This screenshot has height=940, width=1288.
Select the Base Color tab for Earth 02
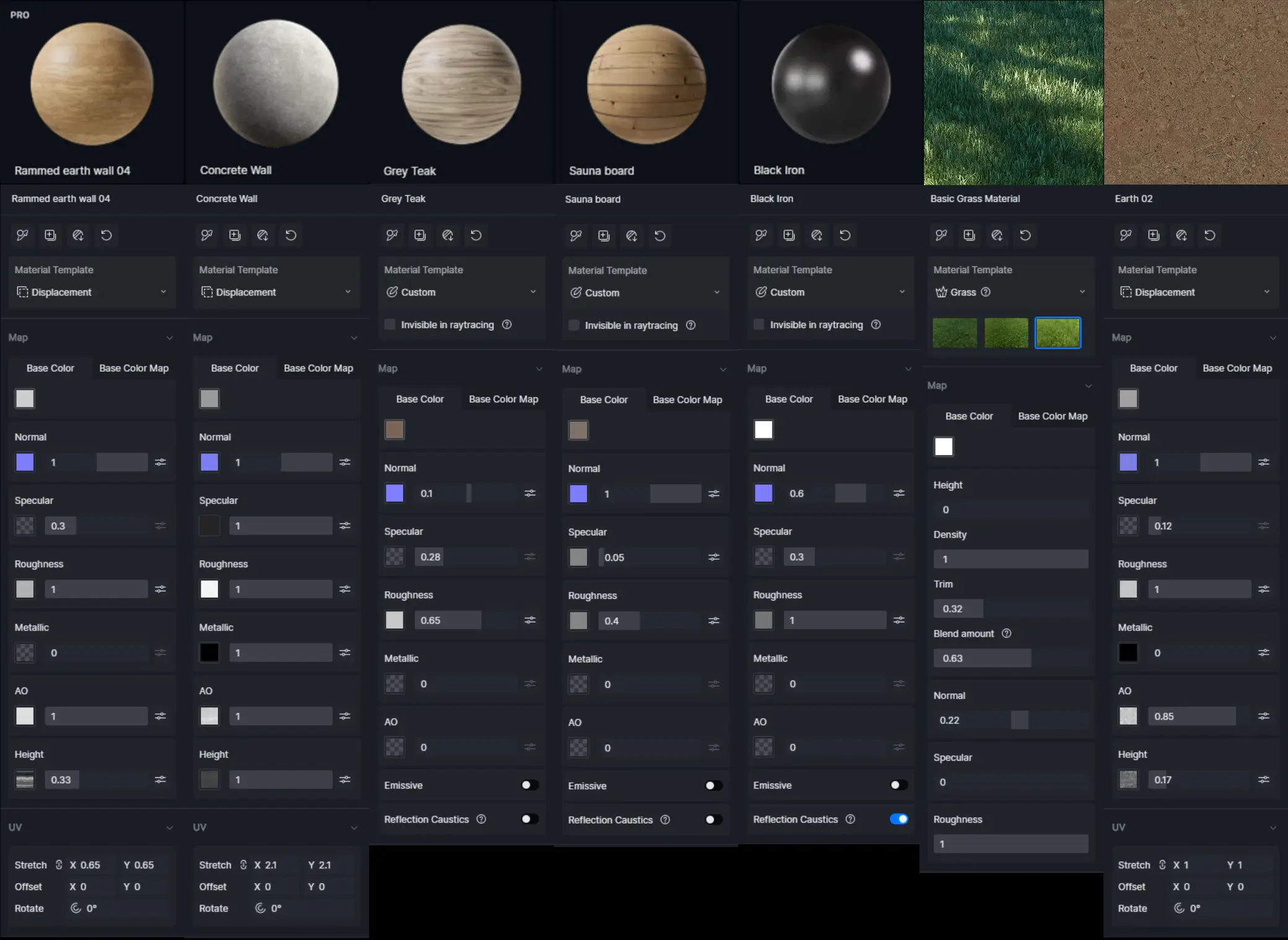coord(1154,368)
